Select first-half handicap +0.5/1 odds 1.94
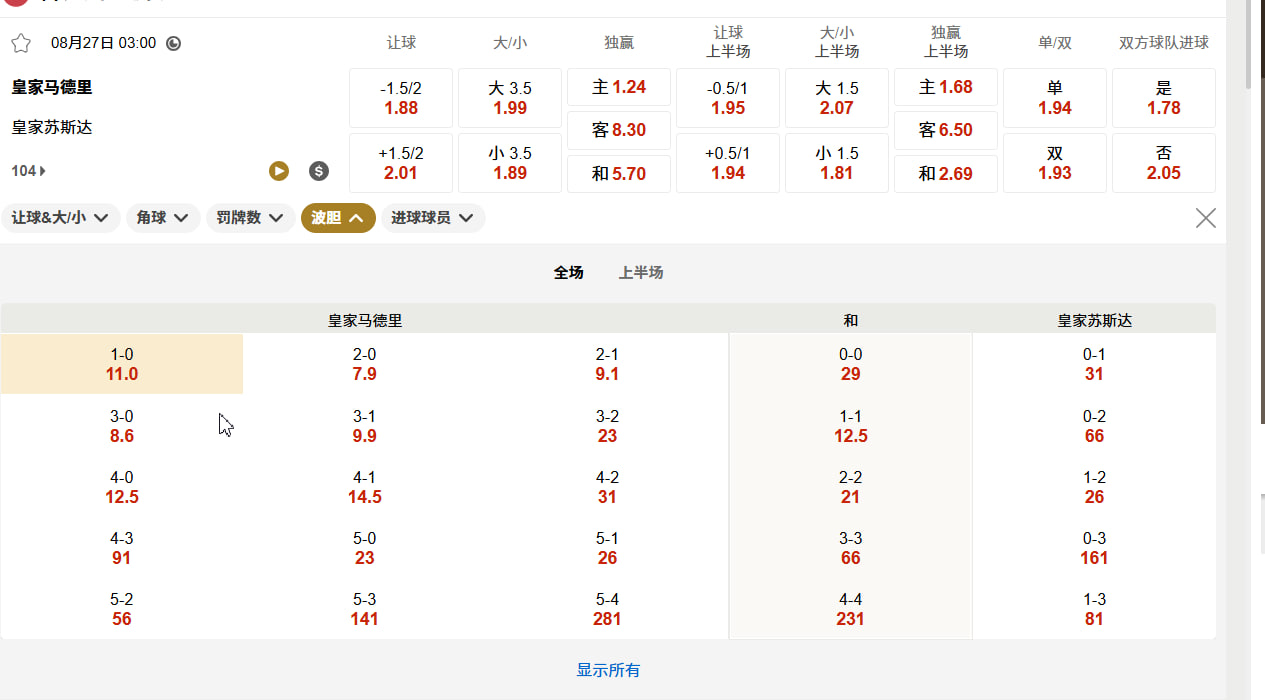1265x700 pixels. coord(728,163)
